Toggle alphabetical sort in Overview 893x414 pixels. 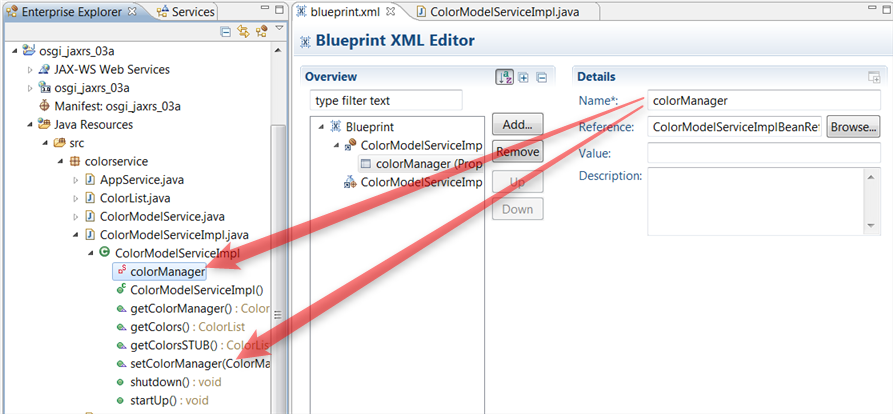point(505,77)
